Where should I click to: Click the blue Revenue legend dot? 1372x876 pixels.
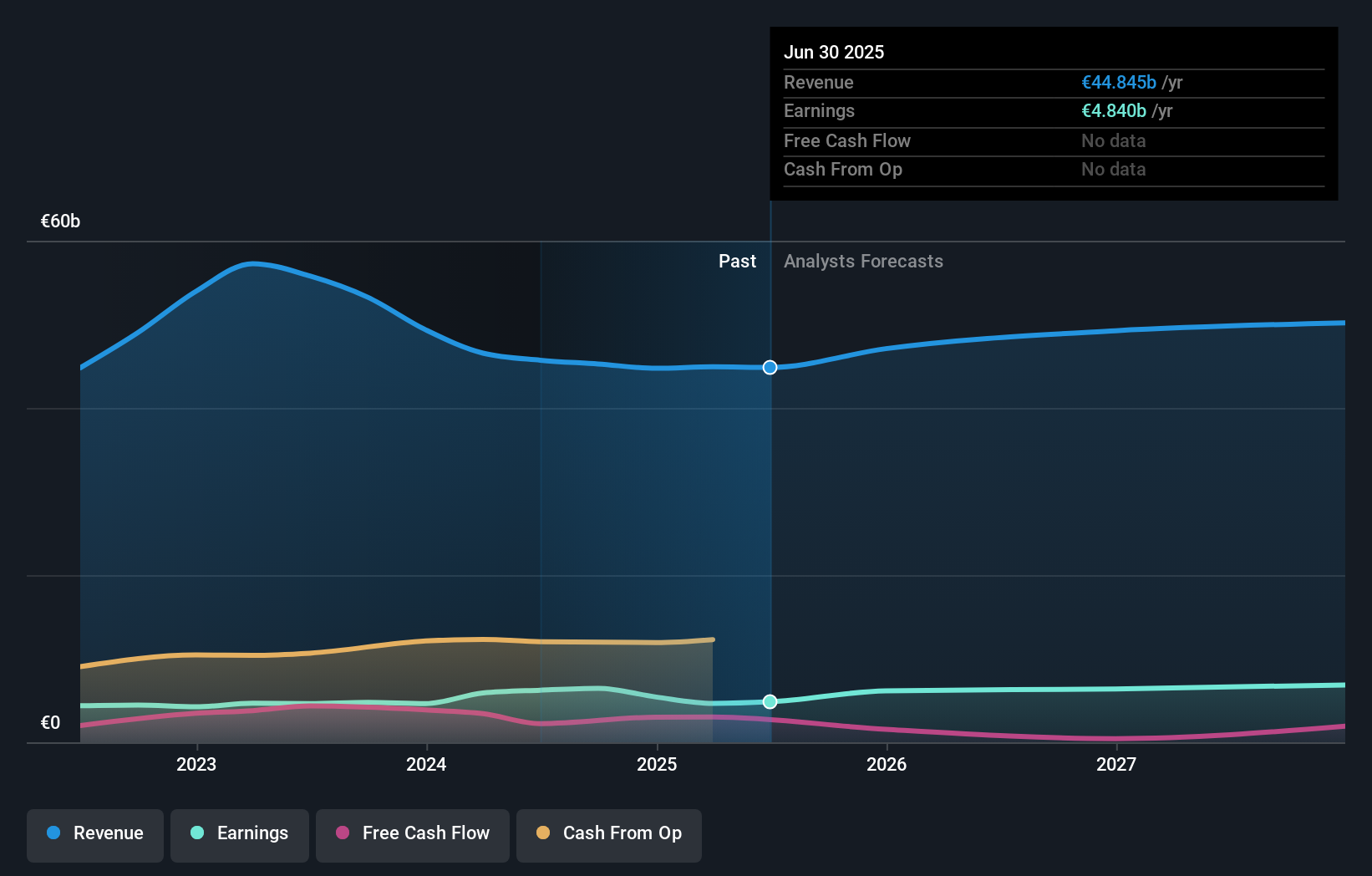[52, 833]
